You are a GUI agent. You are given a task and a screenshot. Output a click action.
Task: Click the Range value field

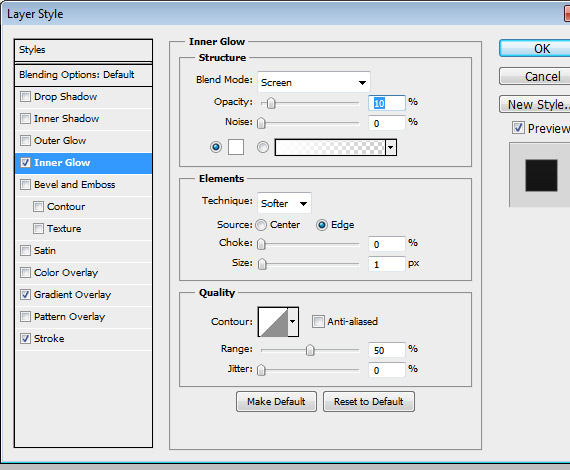pyautogui.click(x=387, y=350)
